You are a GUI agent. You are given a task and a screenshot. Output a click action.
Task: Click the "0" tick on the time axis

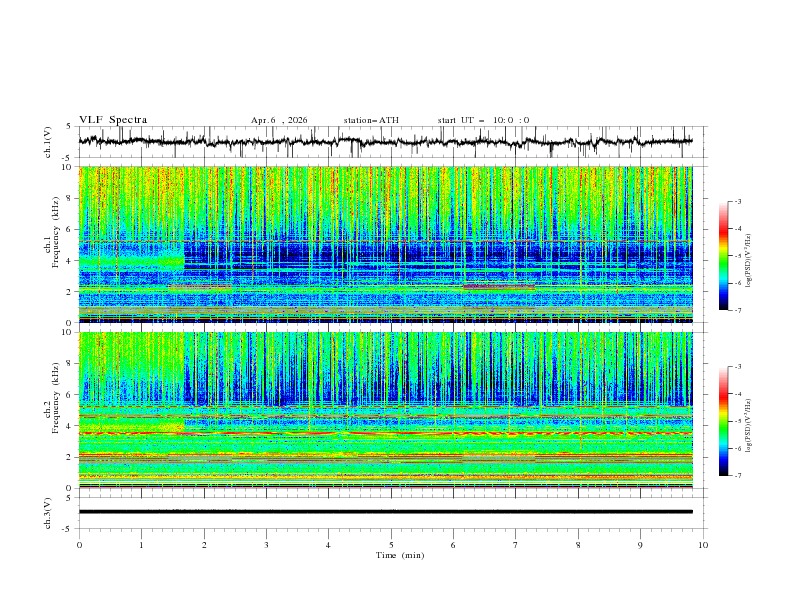(79, 545)
